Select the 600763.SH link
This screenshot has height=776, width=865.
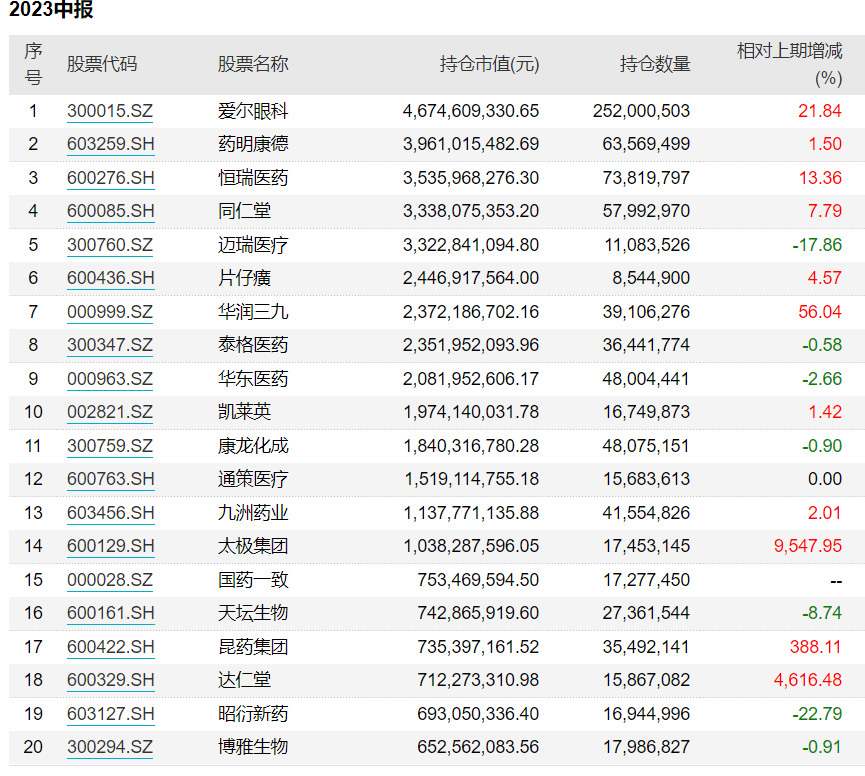click(x=110, y=479)
